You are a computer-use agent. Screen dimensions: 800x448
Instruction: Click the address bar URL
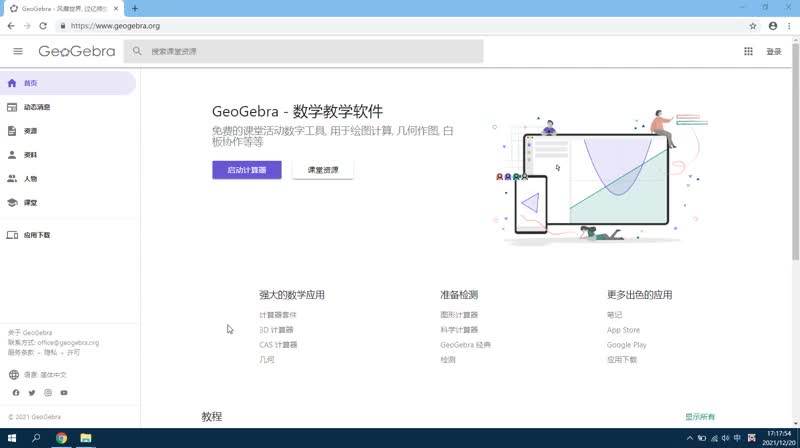115,26
